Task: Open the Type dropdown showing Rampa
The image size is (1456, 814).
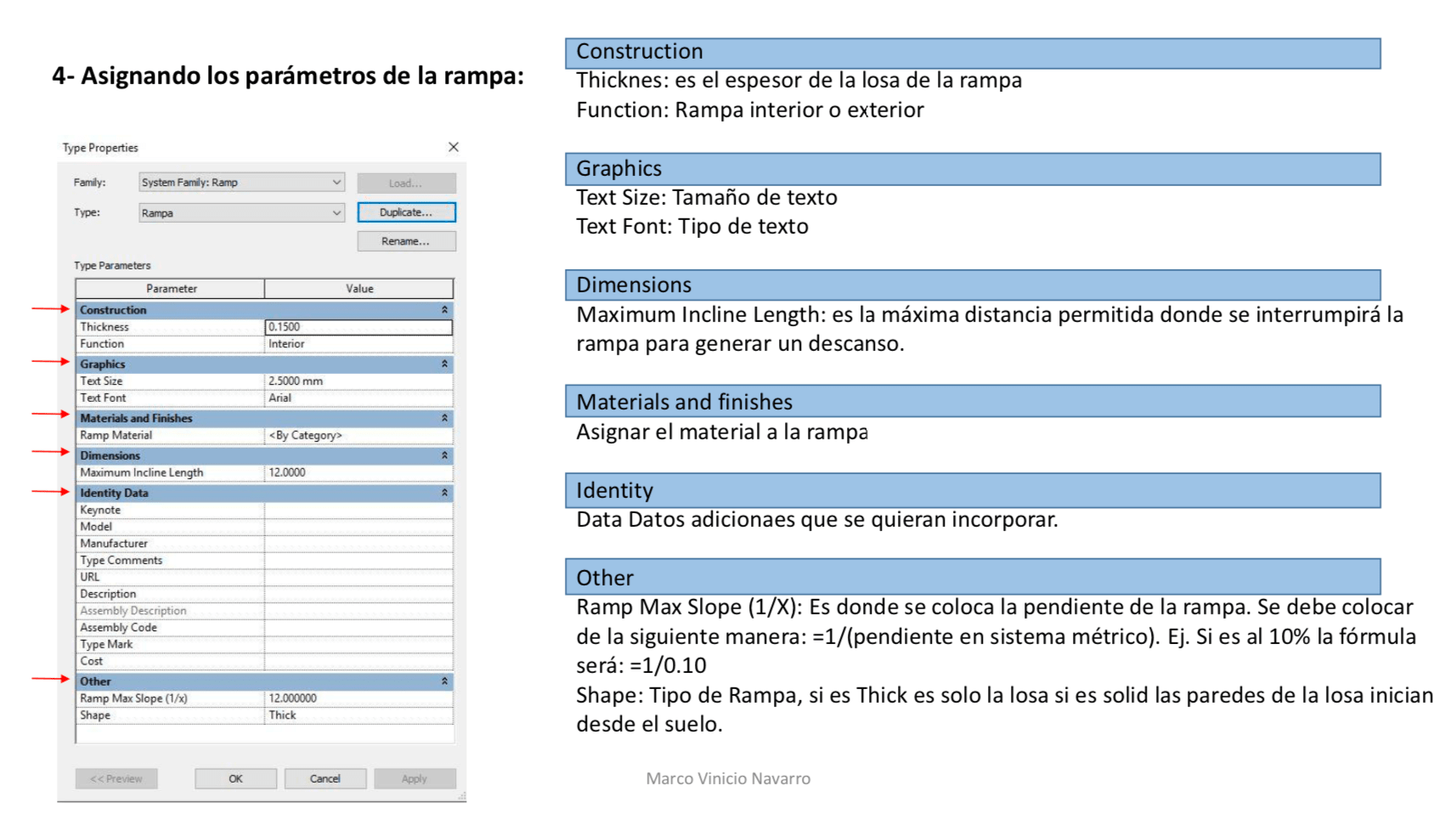Action: pyautogui.click(x=242, y=212)
